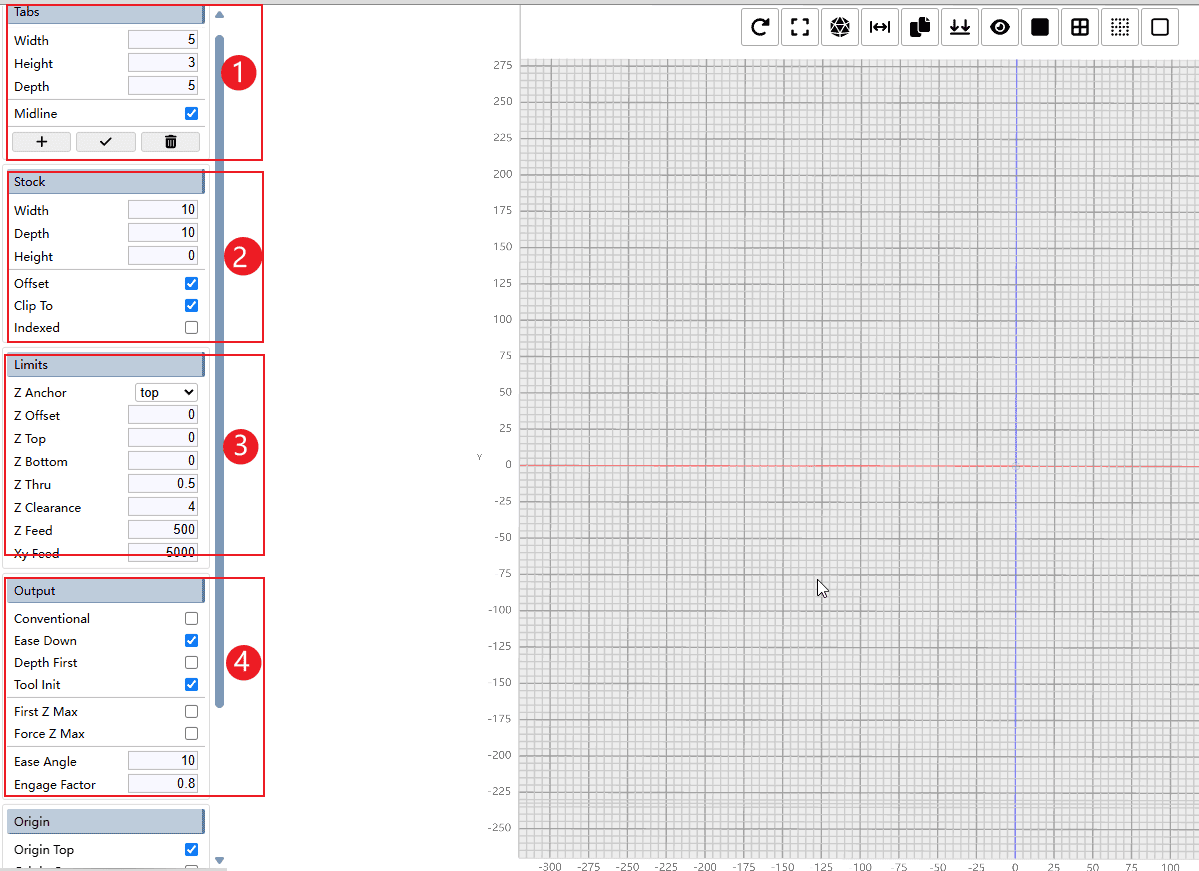Click the double down-arrows icon
Image resolution: width=1199 pixels, height=871 pixels.
click(960, 28)
